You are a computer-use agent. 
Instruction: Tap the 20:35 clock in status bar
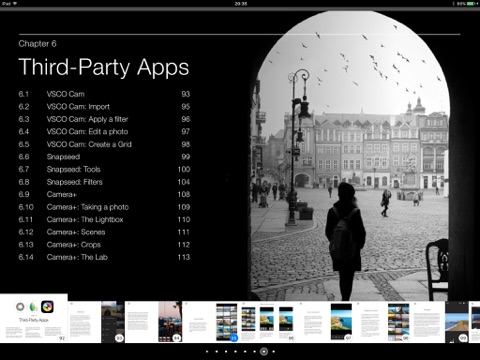240,4
